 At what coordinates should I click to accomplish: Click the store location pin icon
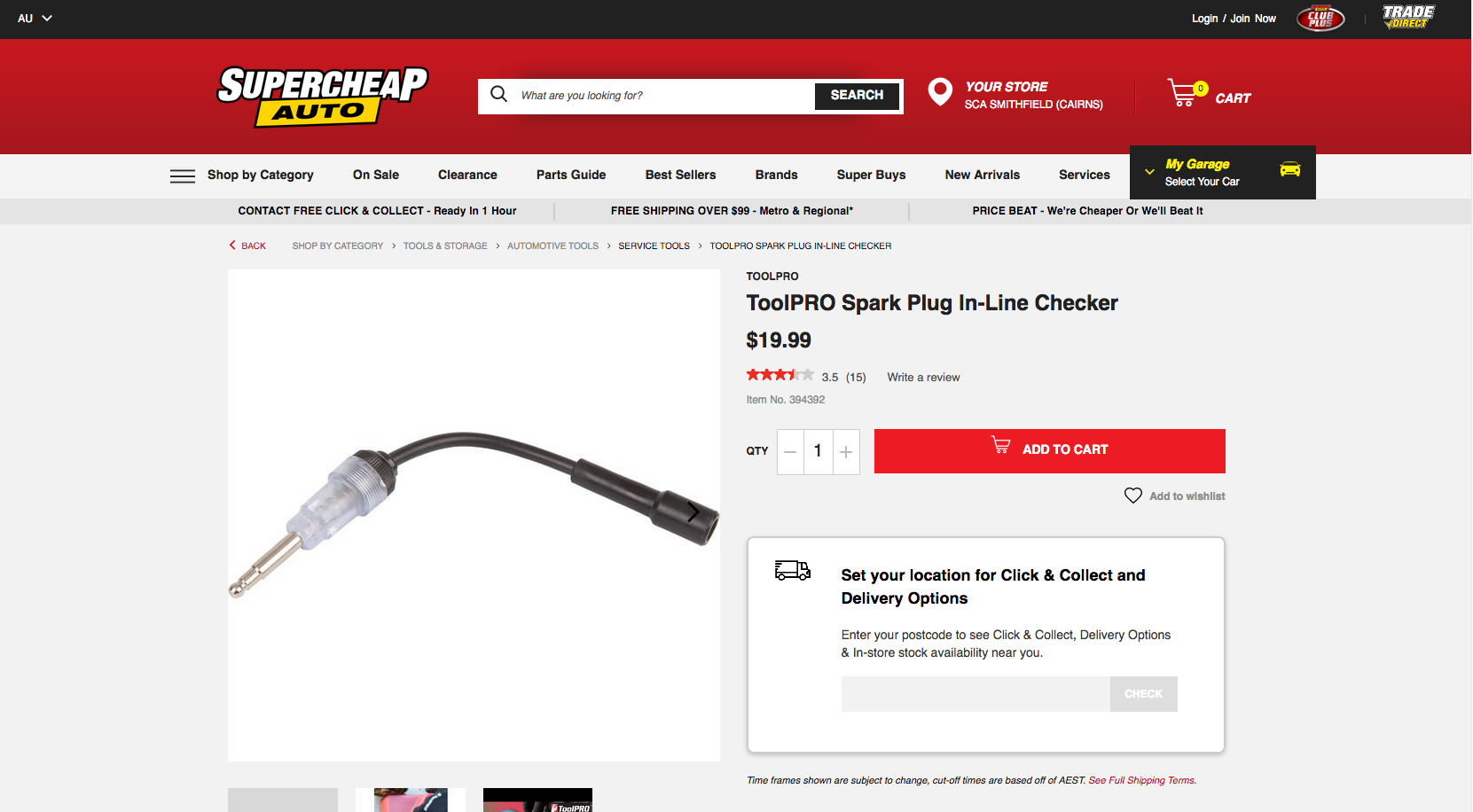(940, 91)
